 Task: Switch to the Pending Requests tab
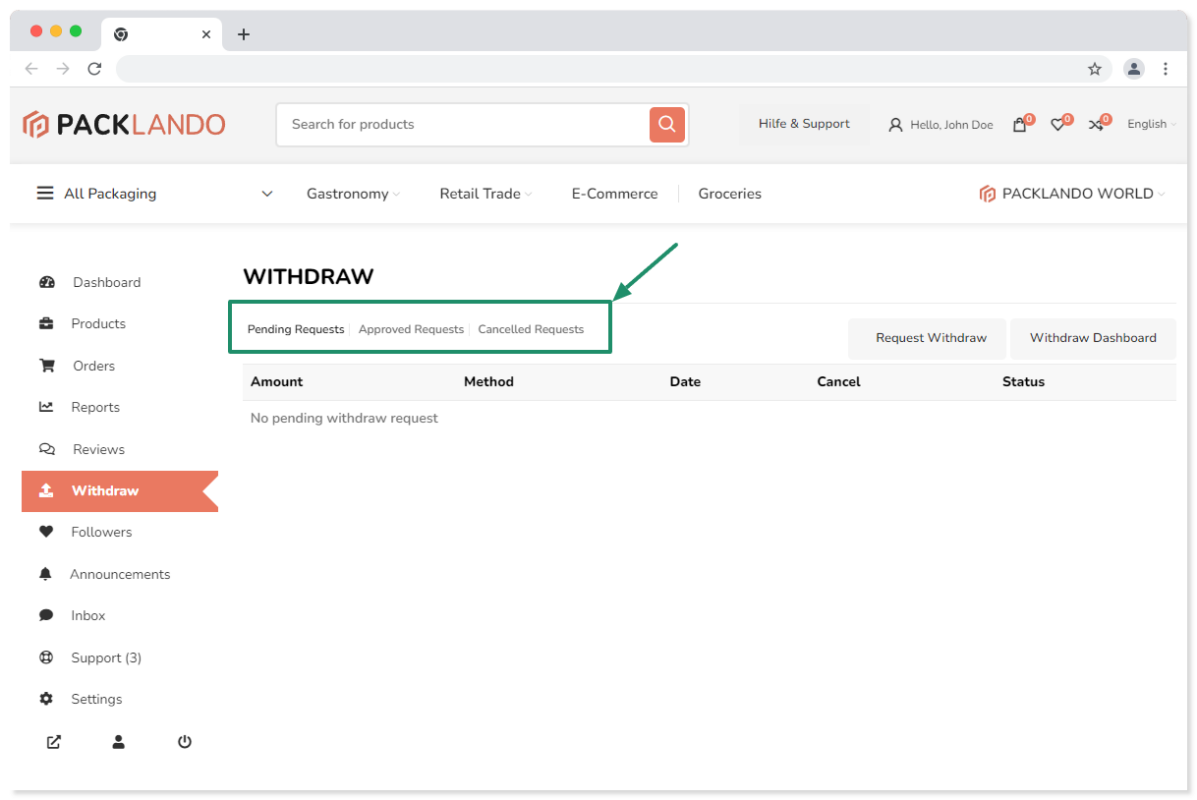(295, 329)
